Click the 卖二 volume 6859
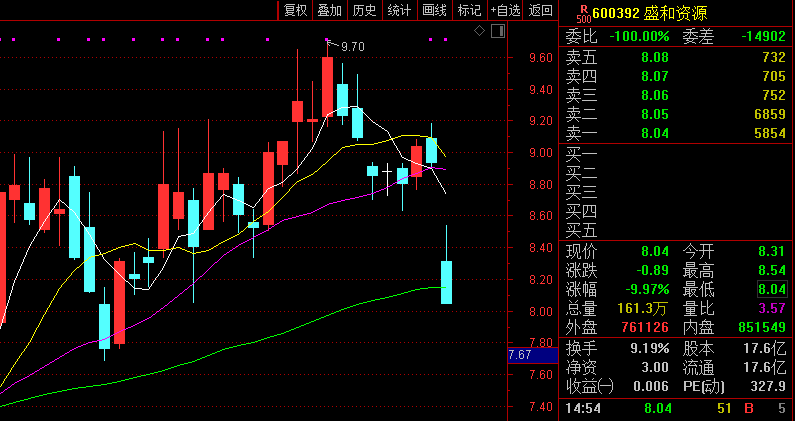The height and width of the screenshot is (421, 795). tap(770, 114)
